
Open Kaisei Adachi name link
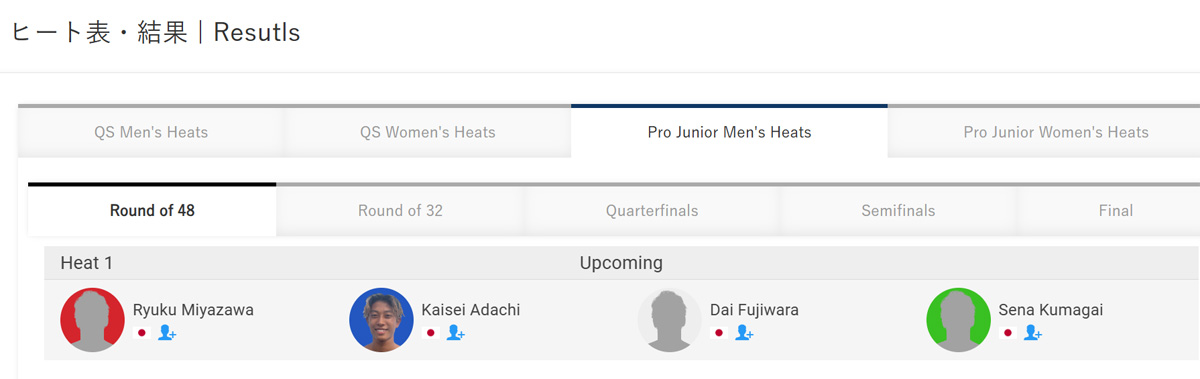pyautogui.click(x=470, y=310)
